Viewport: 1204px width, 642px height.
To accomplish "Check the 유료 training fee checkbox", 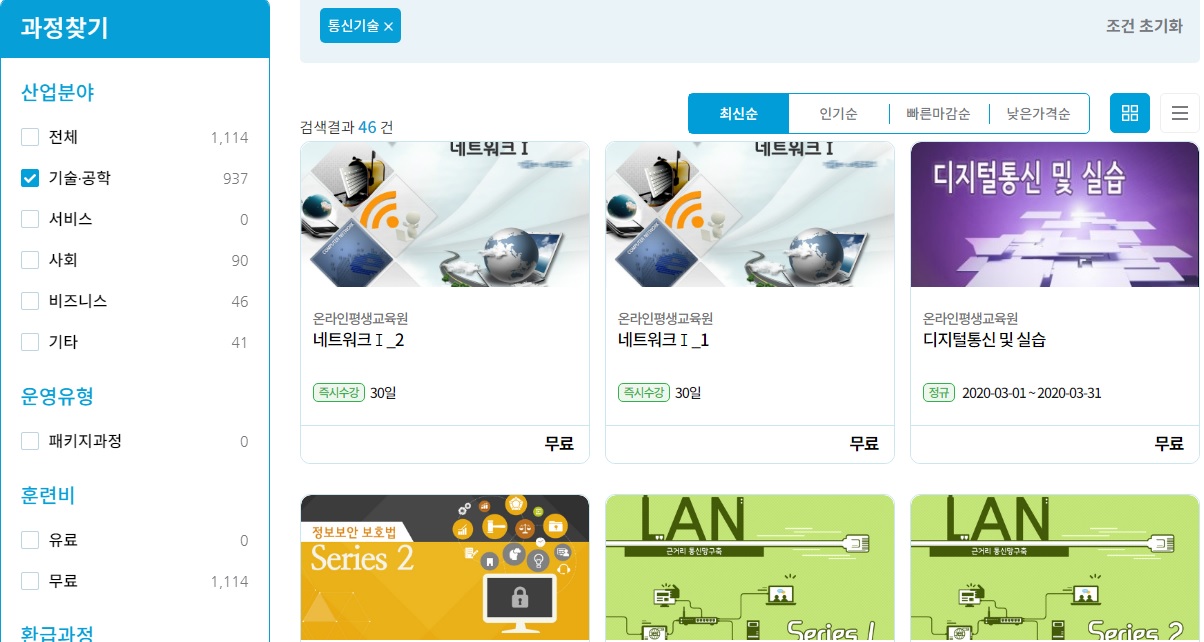I will click(x=30, y=540).
